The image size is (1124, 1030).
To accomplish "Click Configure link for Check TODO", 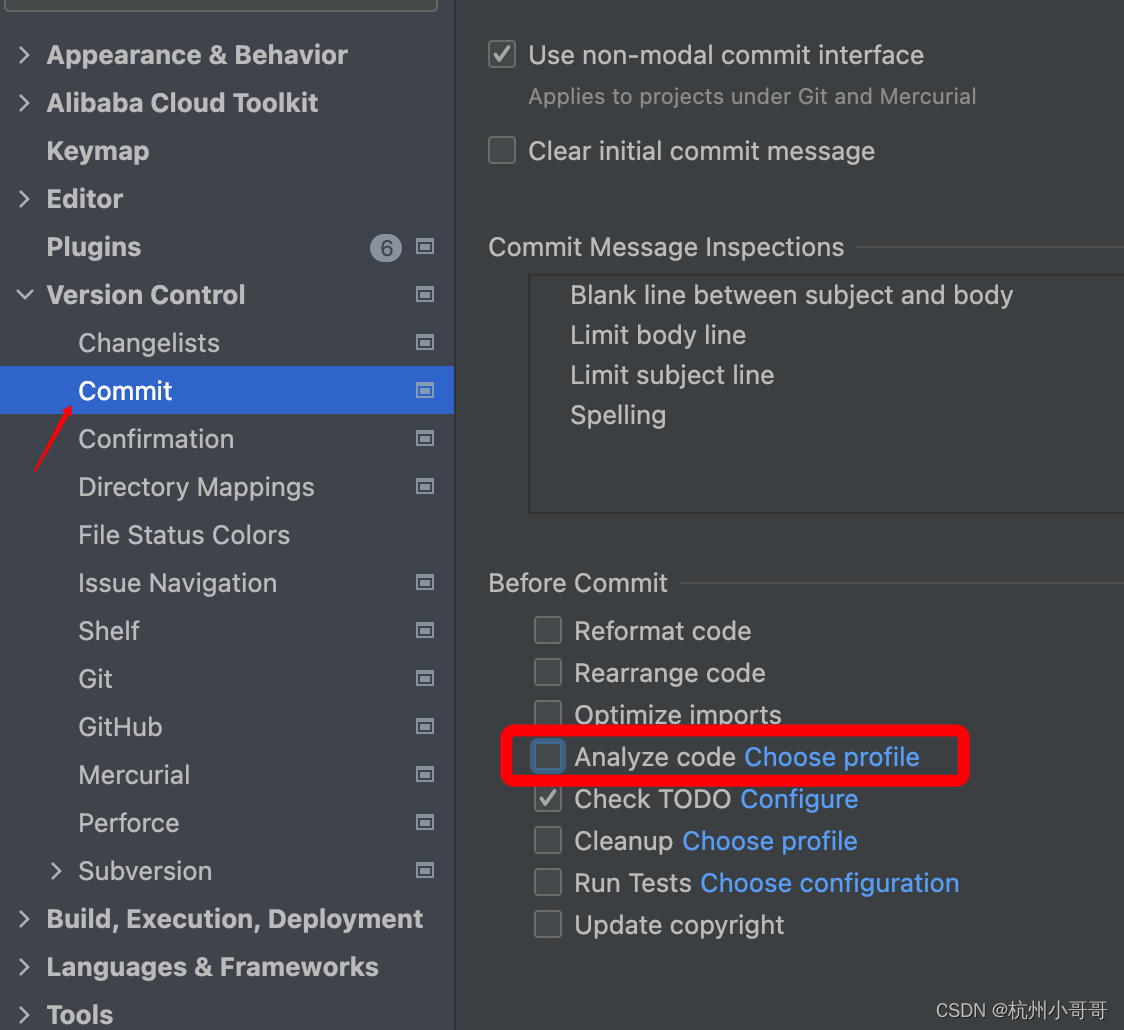I will pyautogui.click(x=799, y=798).
